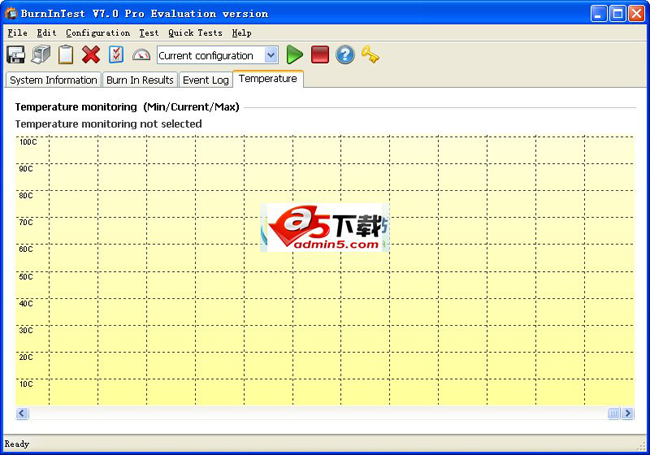Viewport: 650px width, 455px height.
Task: Open the duty cycle gauge icon
Action: coord(141,55)
